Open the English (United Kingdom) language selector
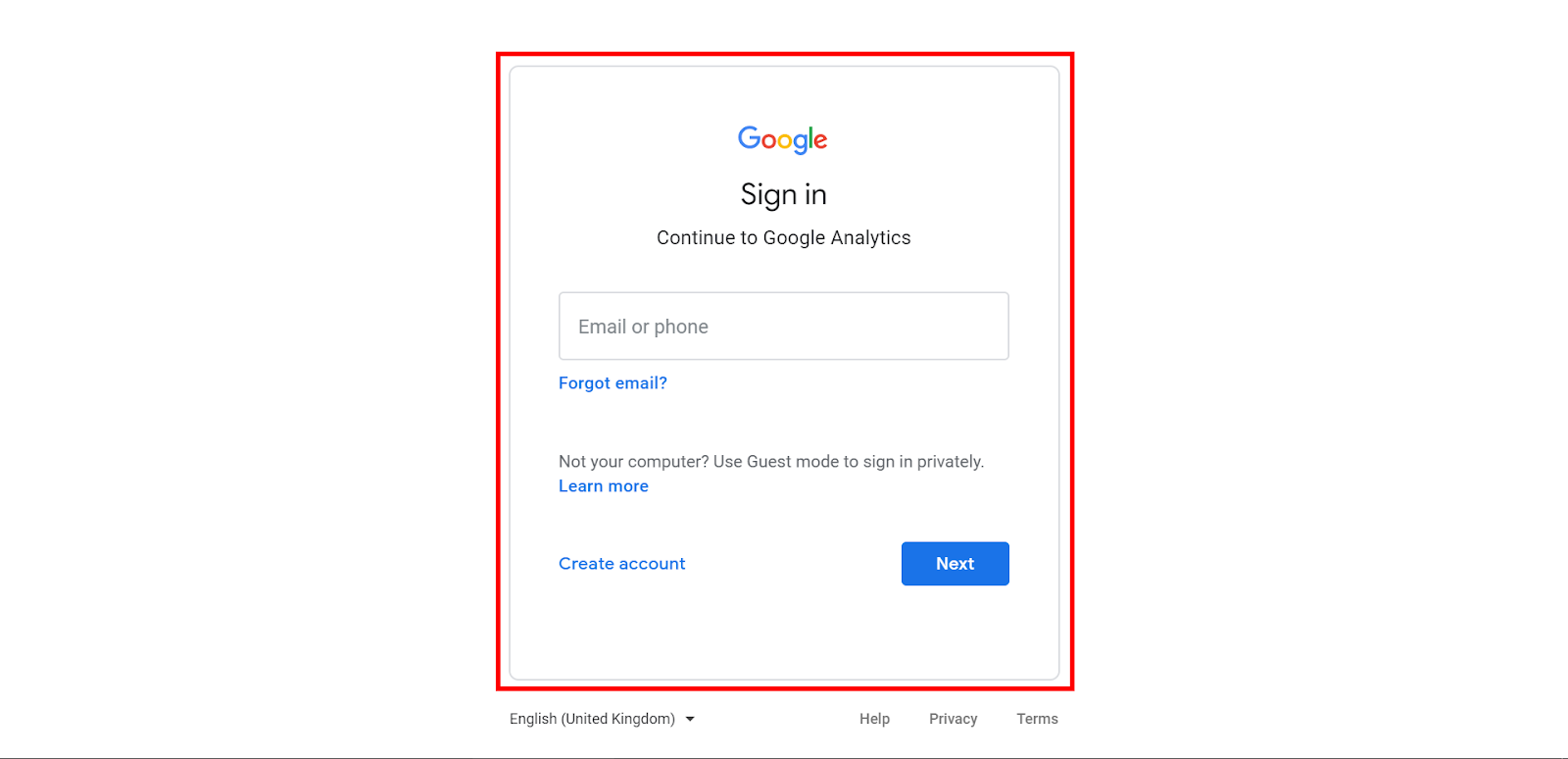The image size is (1568, 759). tap(592, 719)
